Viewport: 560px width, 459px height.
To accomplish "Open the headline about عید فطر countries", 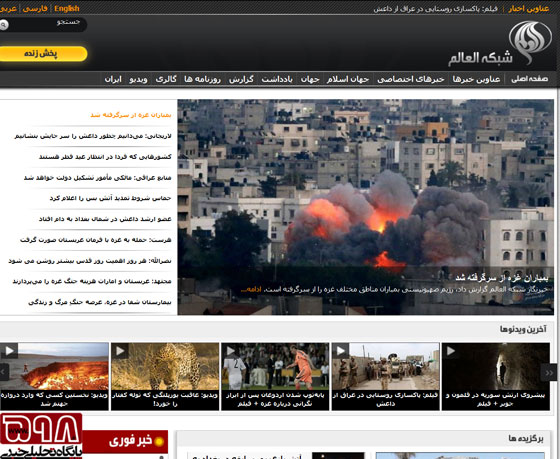I will tap(105, 156).
